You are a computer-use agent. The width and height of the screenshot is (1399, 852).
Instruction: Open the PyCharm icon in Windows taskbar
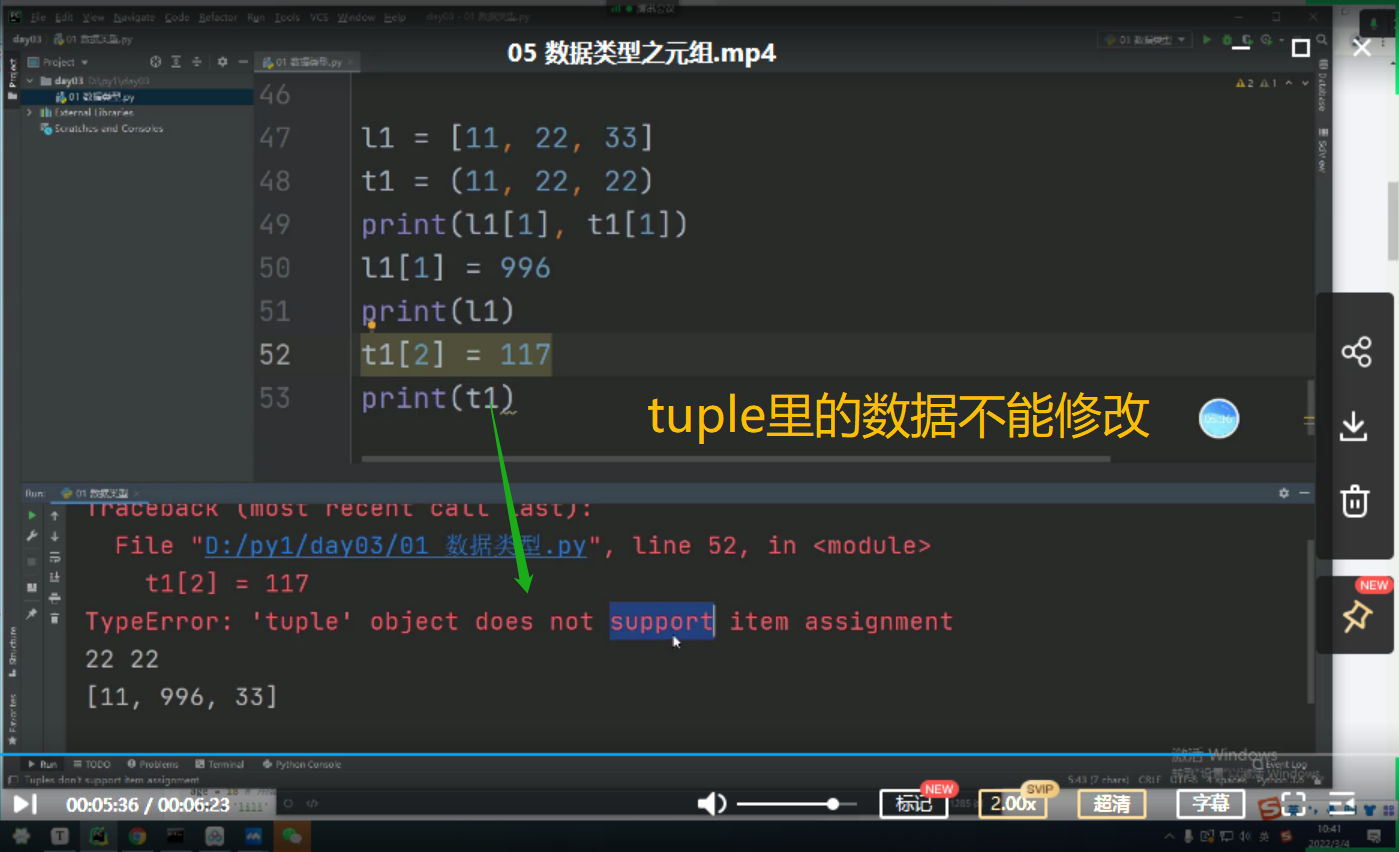[98, 836]
